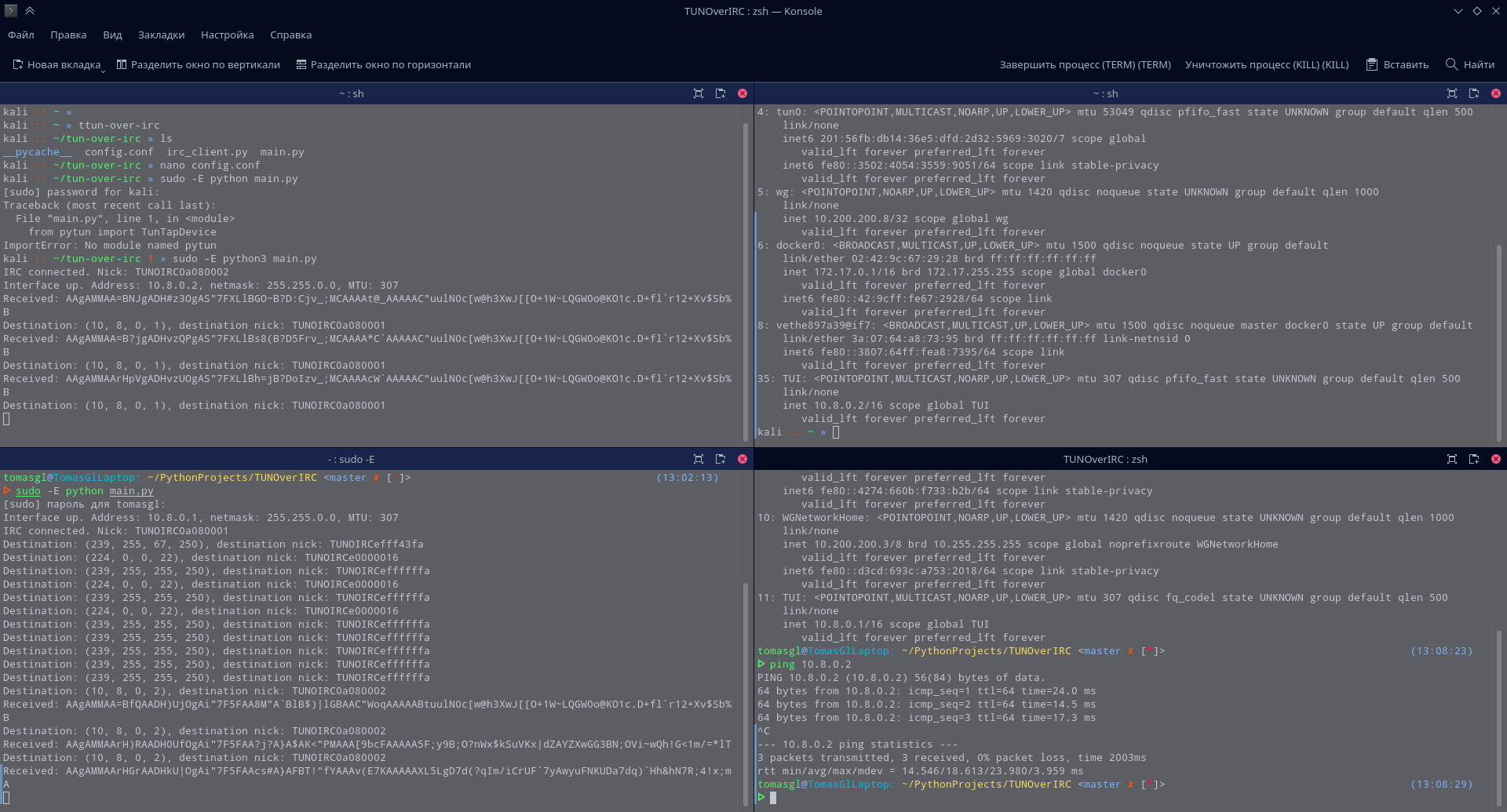
Task: Click the '- : sudo -E' pane title
Action: pos(351,459)
